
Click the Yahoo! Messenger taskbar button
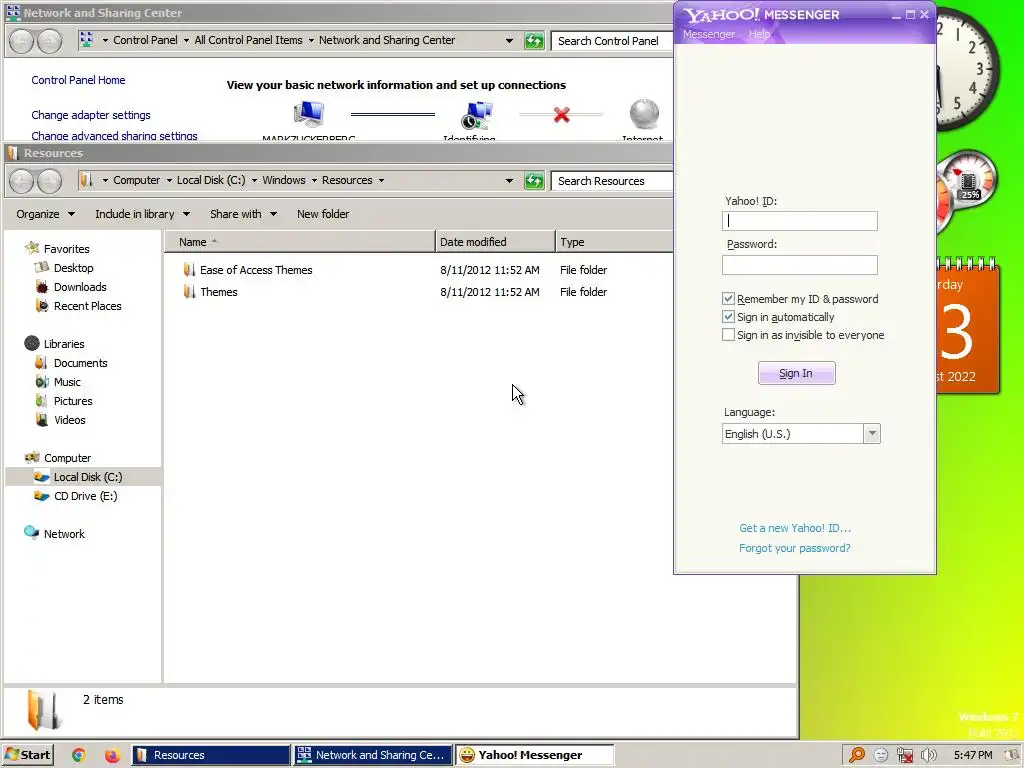[x=535, y=755]
